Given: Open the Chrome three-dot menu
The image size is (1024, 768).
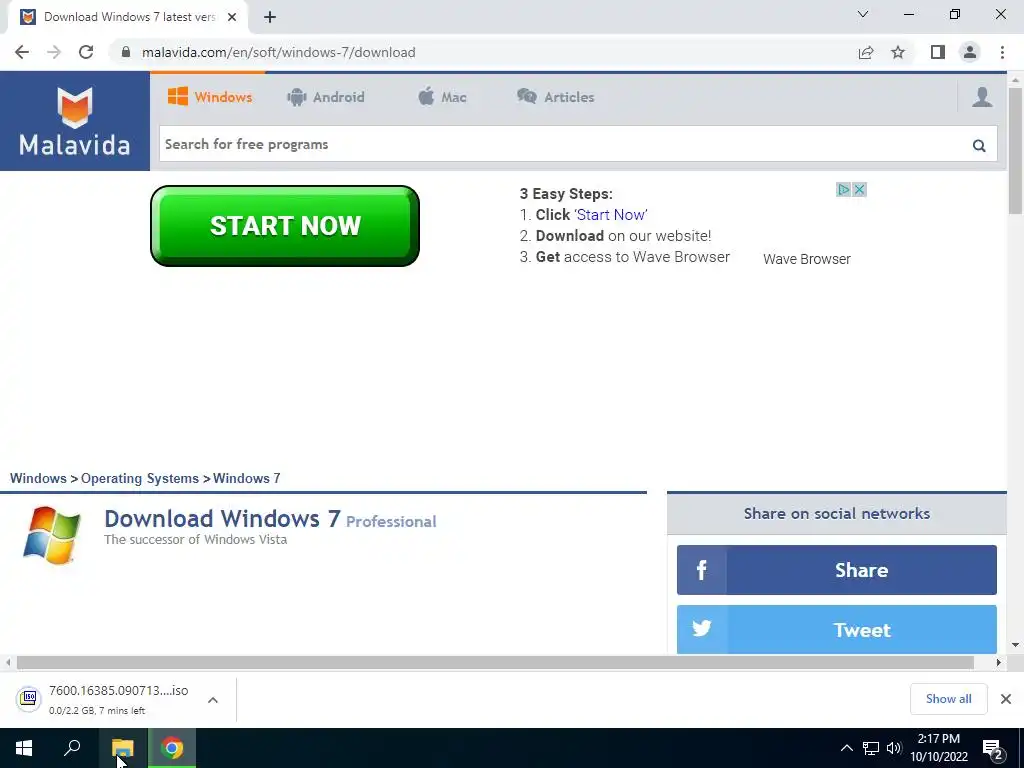Looking at the screenshot, I should coord(1002,52).
